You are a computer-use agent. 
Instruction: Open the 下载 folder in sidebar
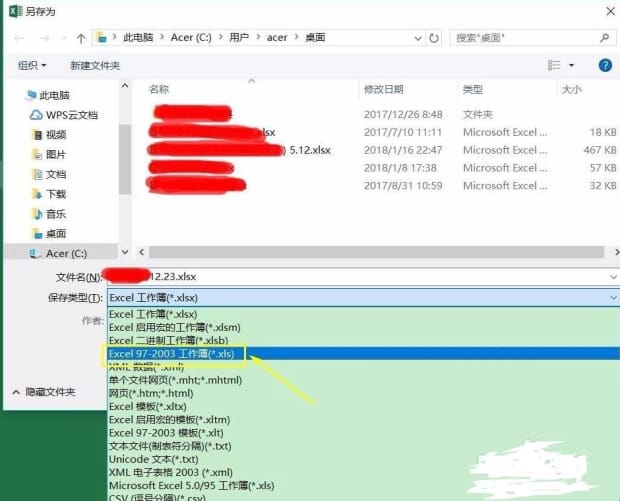pyautogui.click(x=49, y=194)
